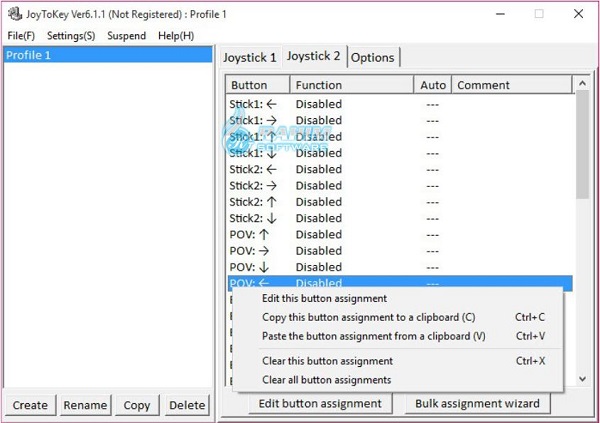Select the Stick2 left arrow row

point(400,169)
